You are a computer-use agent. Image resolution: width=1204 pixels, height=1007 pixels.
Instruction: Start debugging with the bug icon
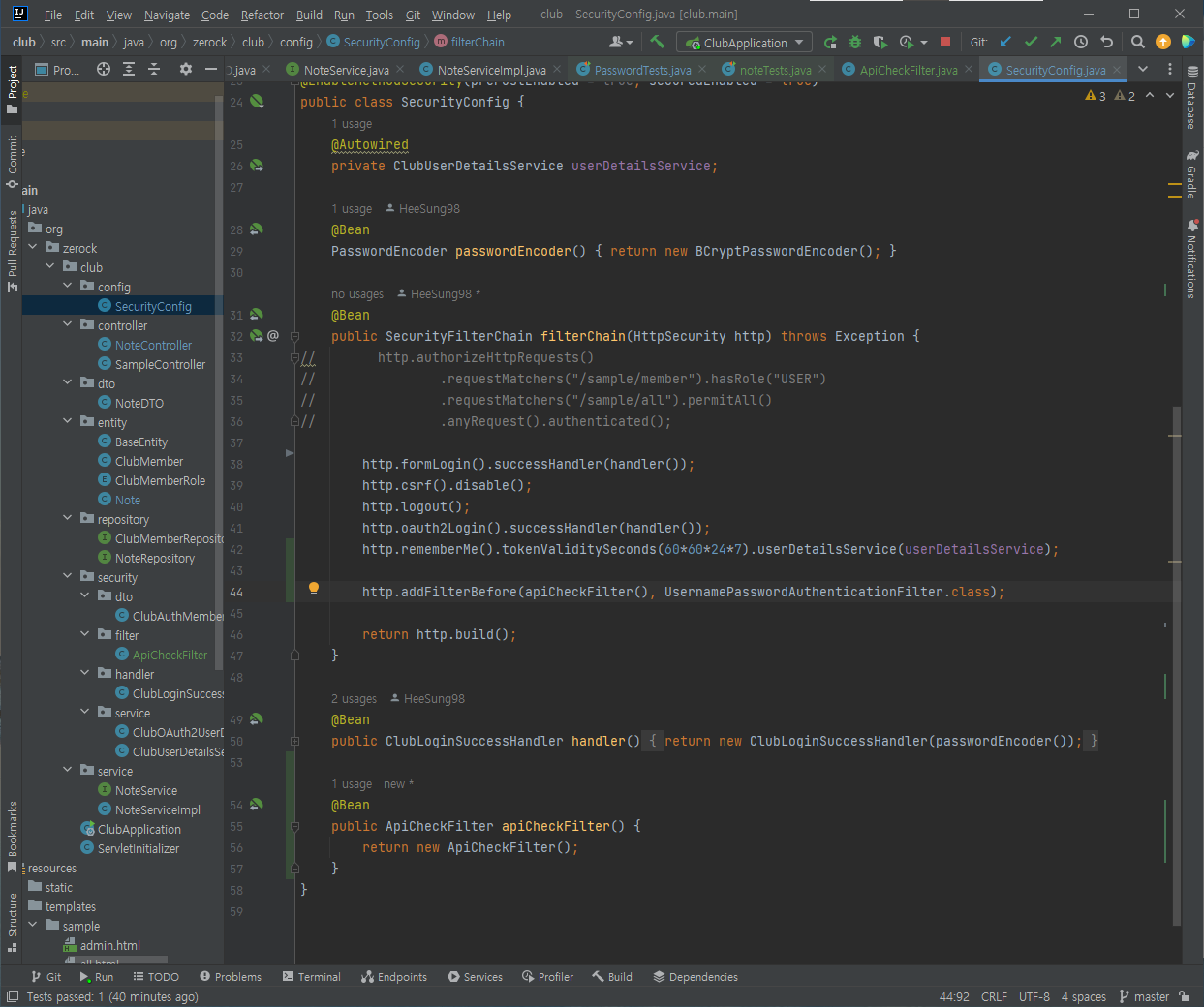(854, 42)
